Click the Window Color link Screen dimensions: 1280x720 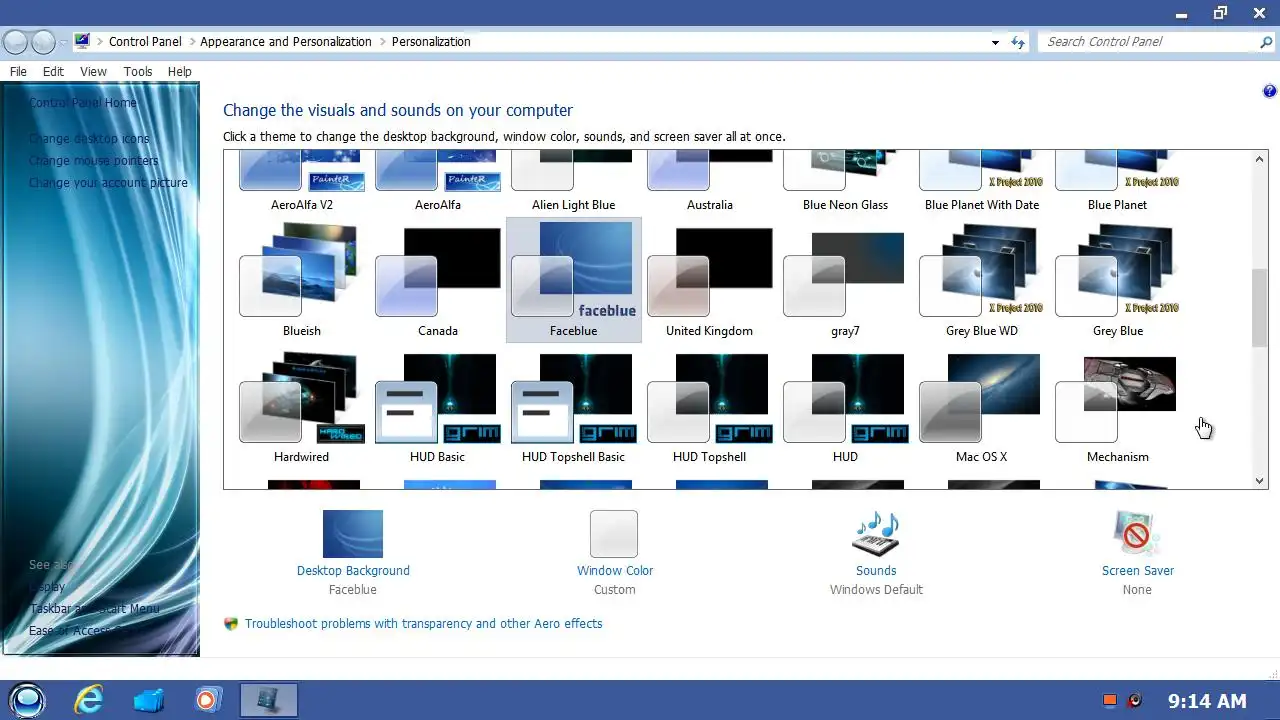615,570
